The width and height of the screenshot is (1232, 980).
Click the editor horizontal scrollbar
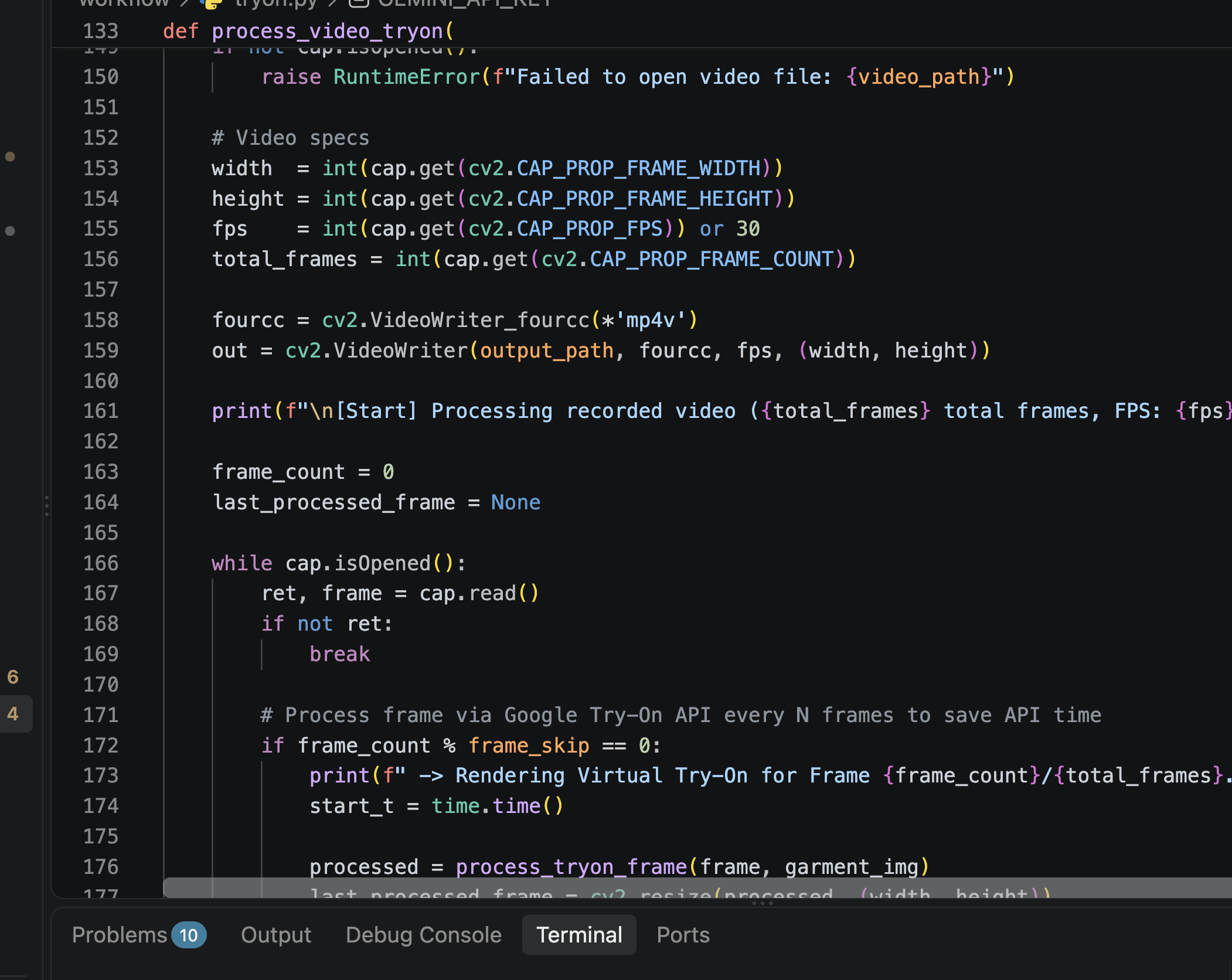[x=697, y=887]
